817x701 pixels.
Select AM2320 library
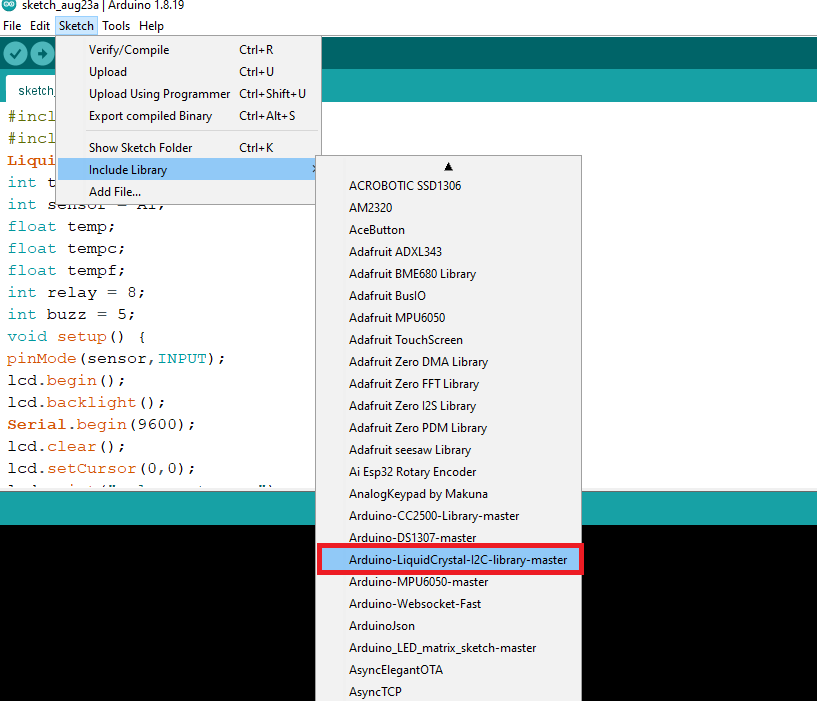(449, 208)
